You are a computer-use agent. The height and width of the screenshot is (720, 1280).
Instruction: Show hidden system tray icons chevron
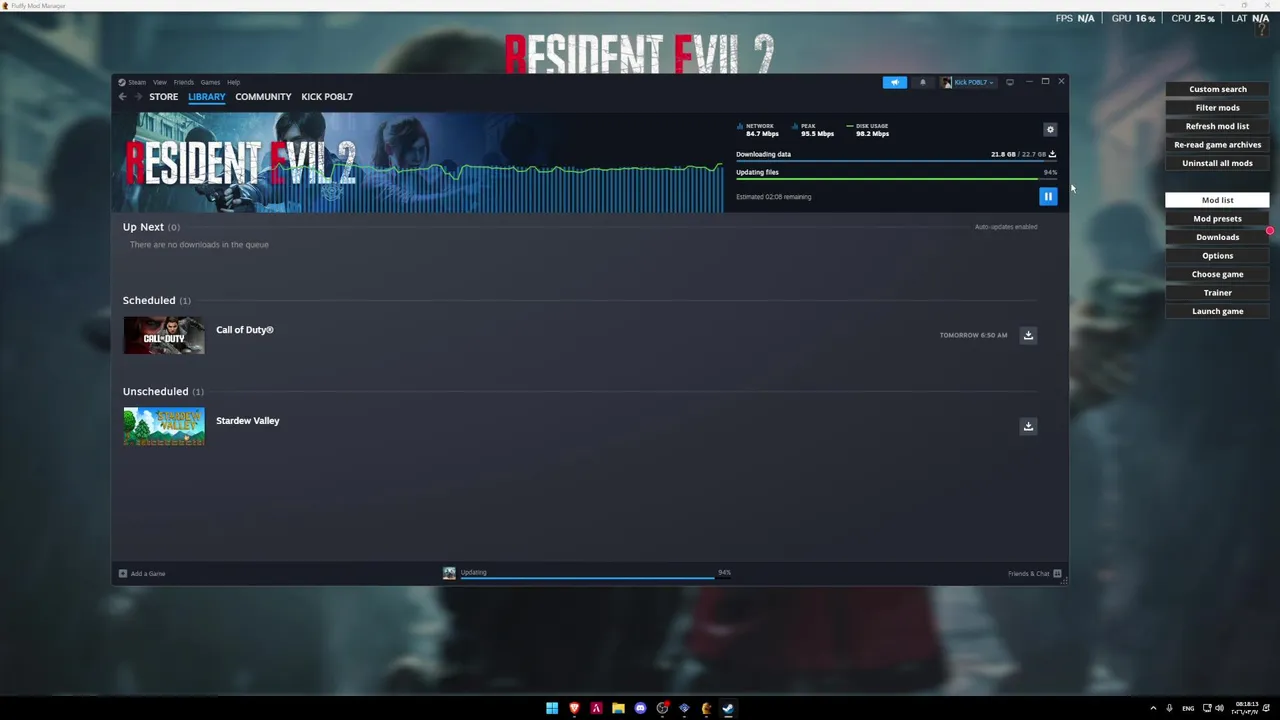1153,708
